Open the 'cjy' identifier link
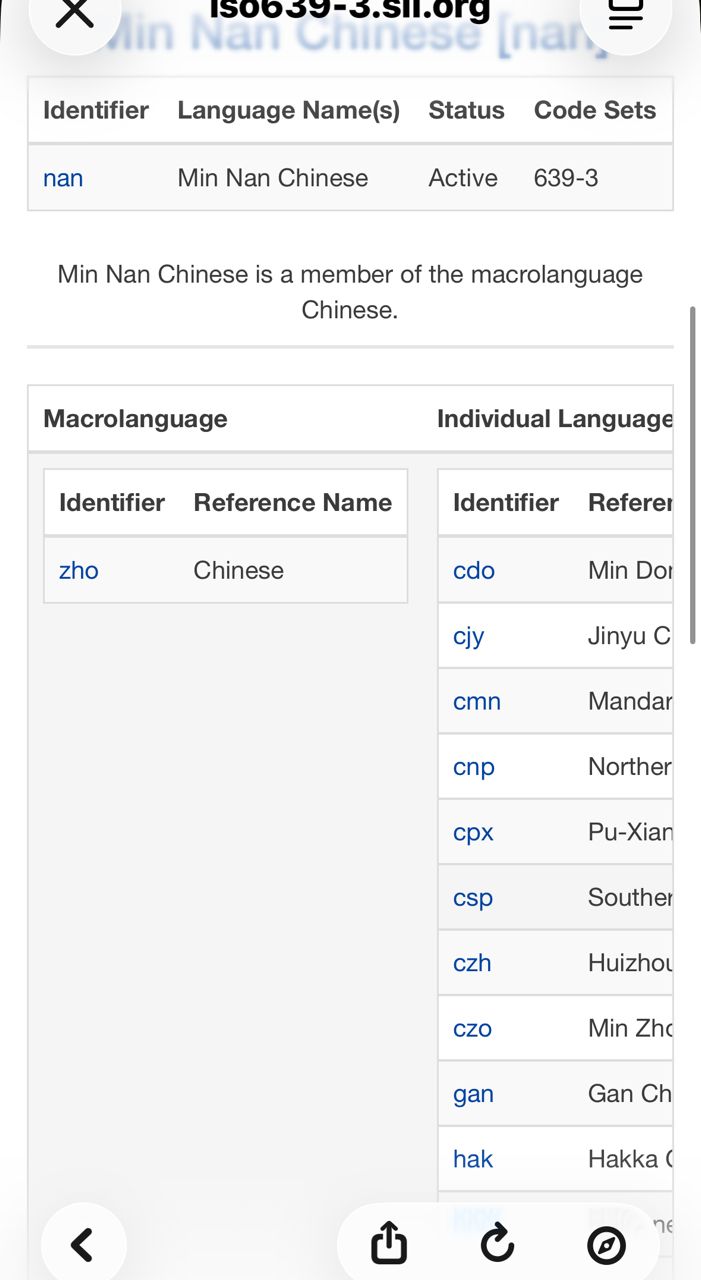The image size is (701, 1280). 469,636
